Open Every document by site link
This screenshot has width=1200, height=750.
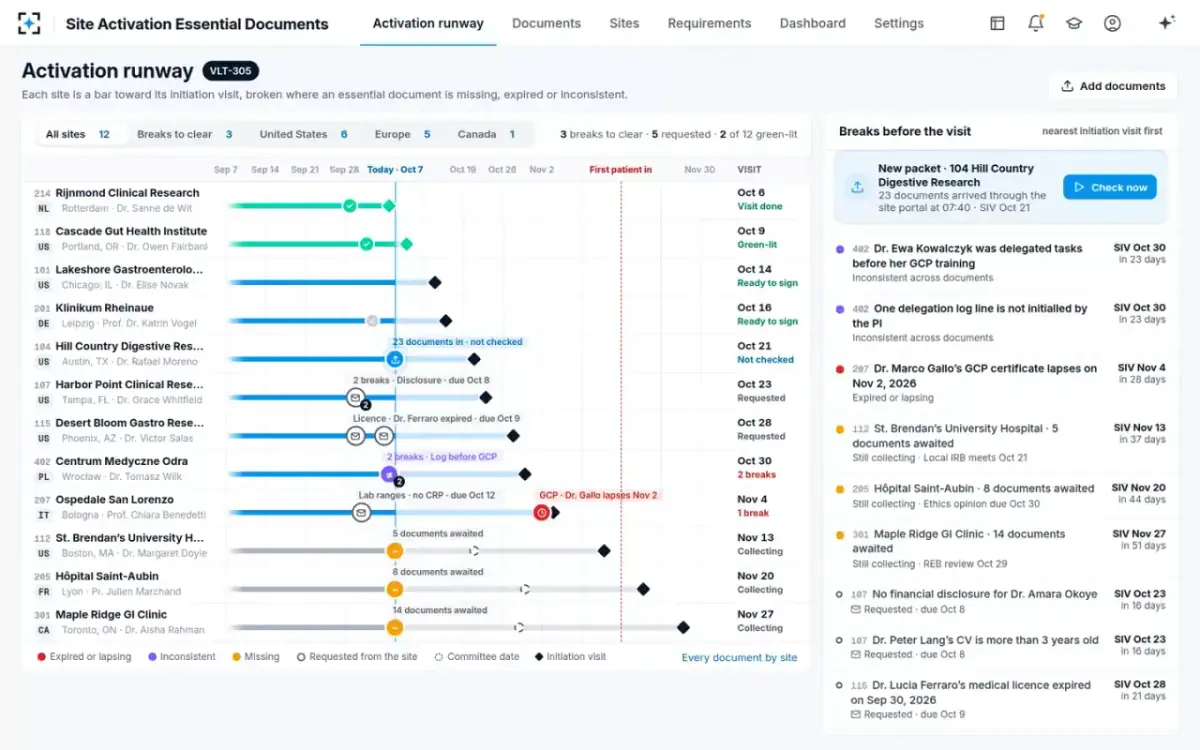point(739,658)
